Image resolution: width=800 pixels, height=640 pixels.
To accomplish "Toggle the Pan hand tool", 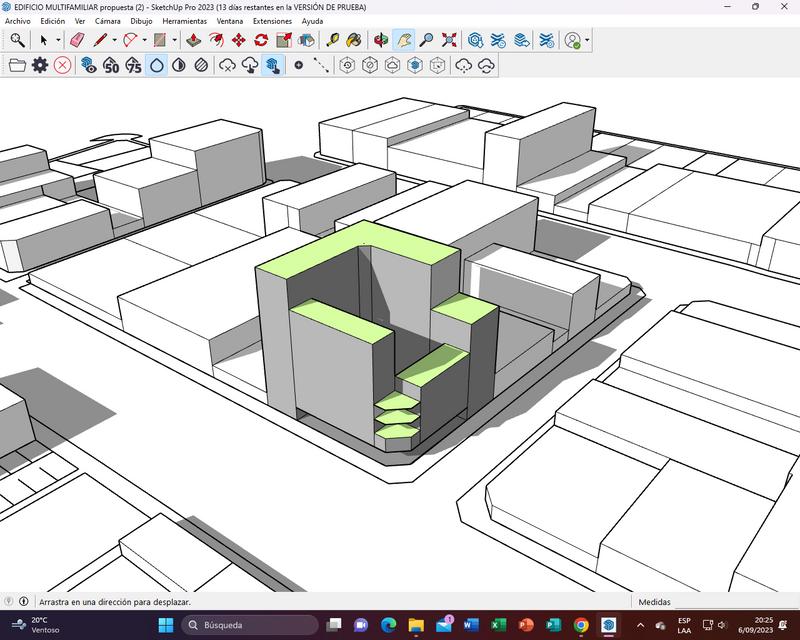I will click(x=404, y=40).
